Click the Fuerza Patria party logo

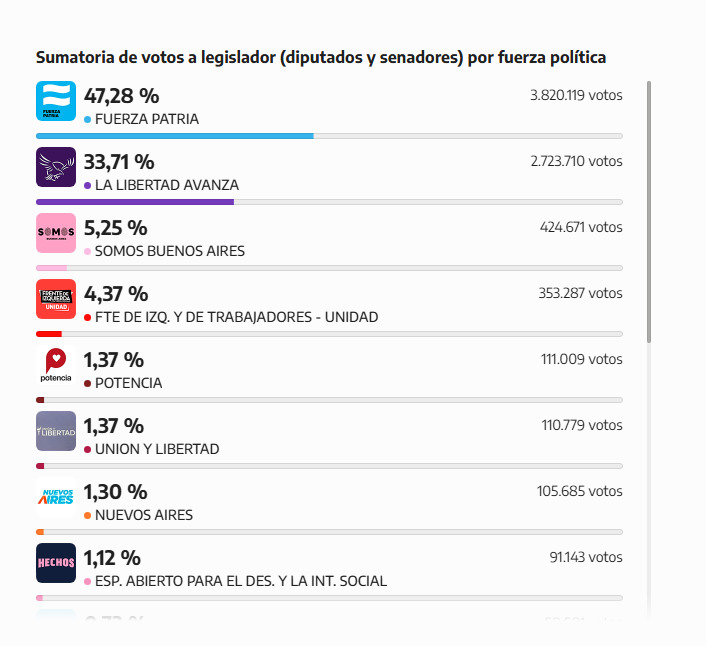point(55,101)
